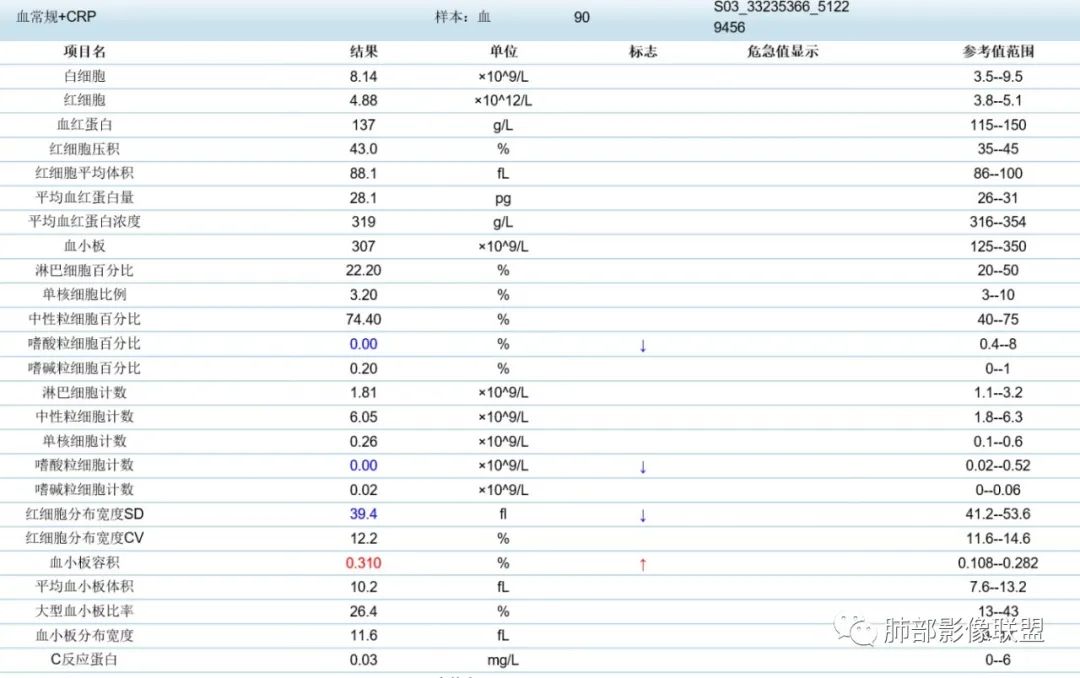Click the blue result value 39.4
The height and width of the screenshot is (678, 1080).
pyautogui.click(x=364, y=514)
